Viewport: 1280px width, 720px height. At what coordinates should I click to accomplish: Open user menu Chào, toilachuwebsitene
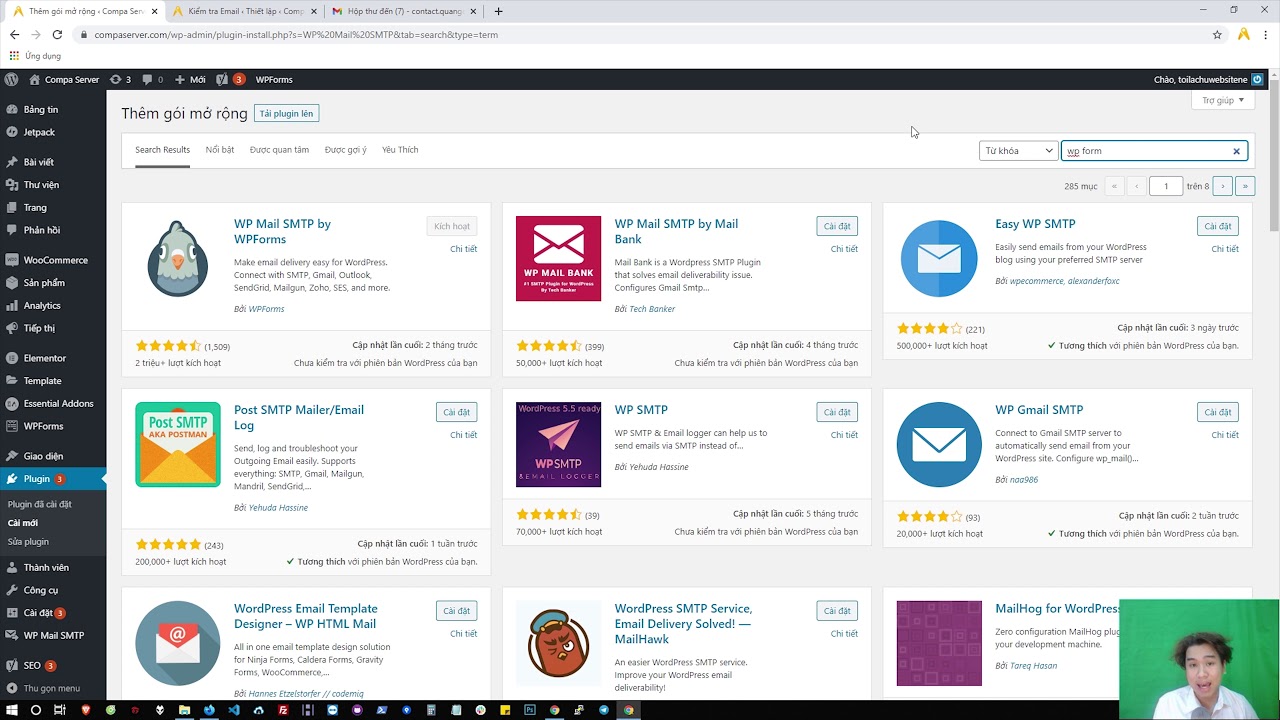(1208, 79)
